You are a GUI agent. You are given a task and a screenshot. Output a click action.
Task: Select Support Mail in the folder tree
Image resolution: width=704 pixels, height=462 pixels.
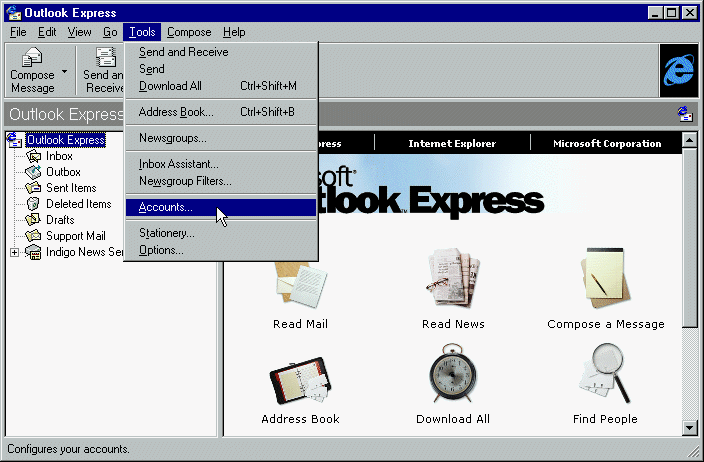pyautogui.click(x=75, y=236)
